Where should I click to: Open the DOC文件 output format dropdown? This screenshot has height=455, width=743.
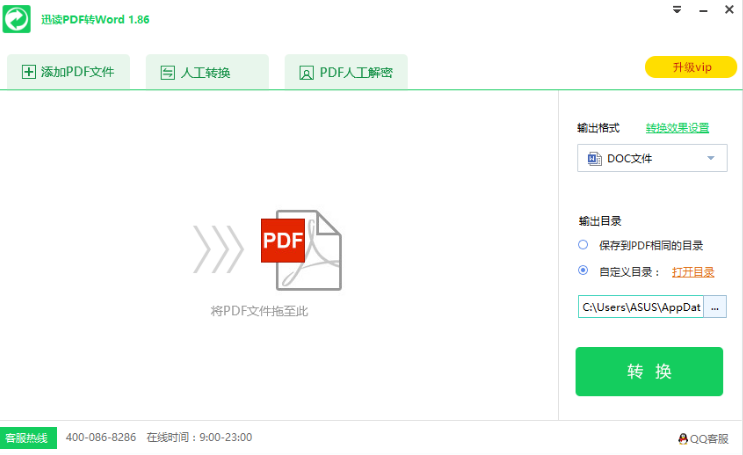click(x=652, y=158)
